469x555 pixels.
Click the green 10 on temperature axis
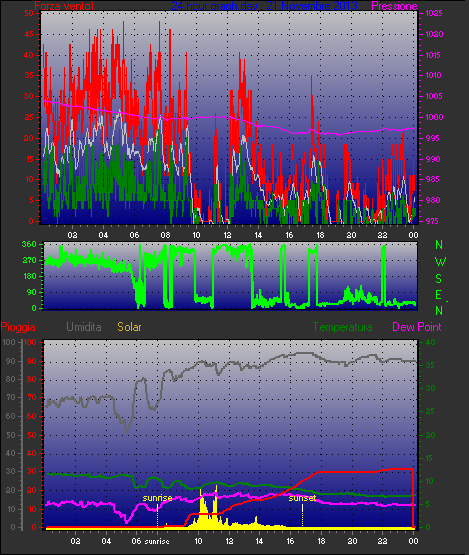tap(430, 481)
